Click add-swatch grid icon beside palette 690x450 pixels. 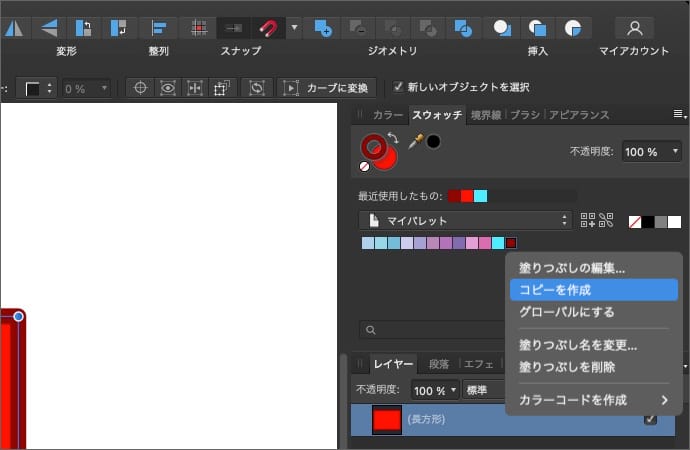point(588,220)
